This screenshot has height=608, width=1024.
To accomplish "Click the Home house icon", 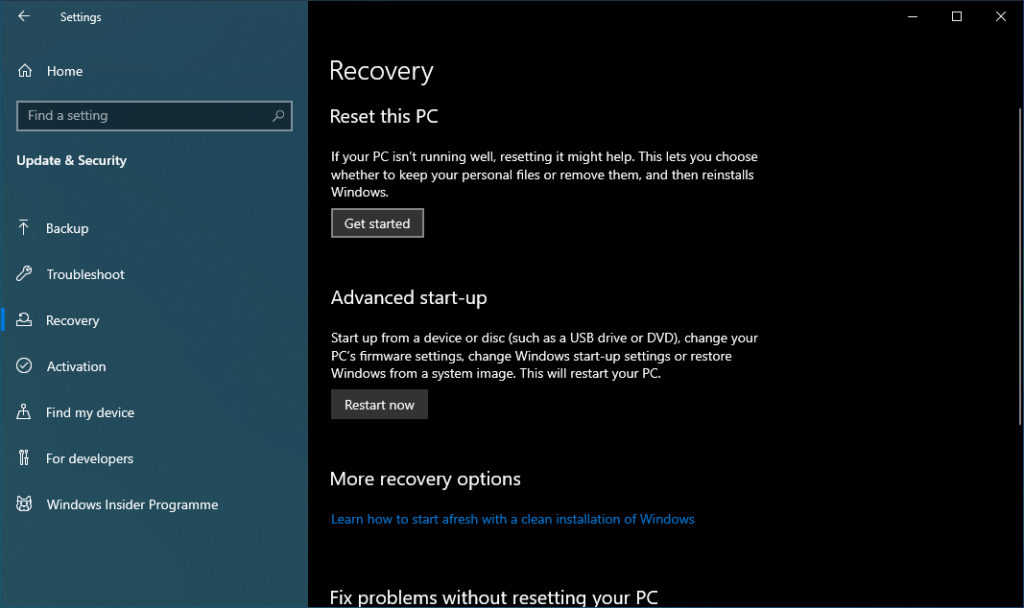I will [24, 70].
